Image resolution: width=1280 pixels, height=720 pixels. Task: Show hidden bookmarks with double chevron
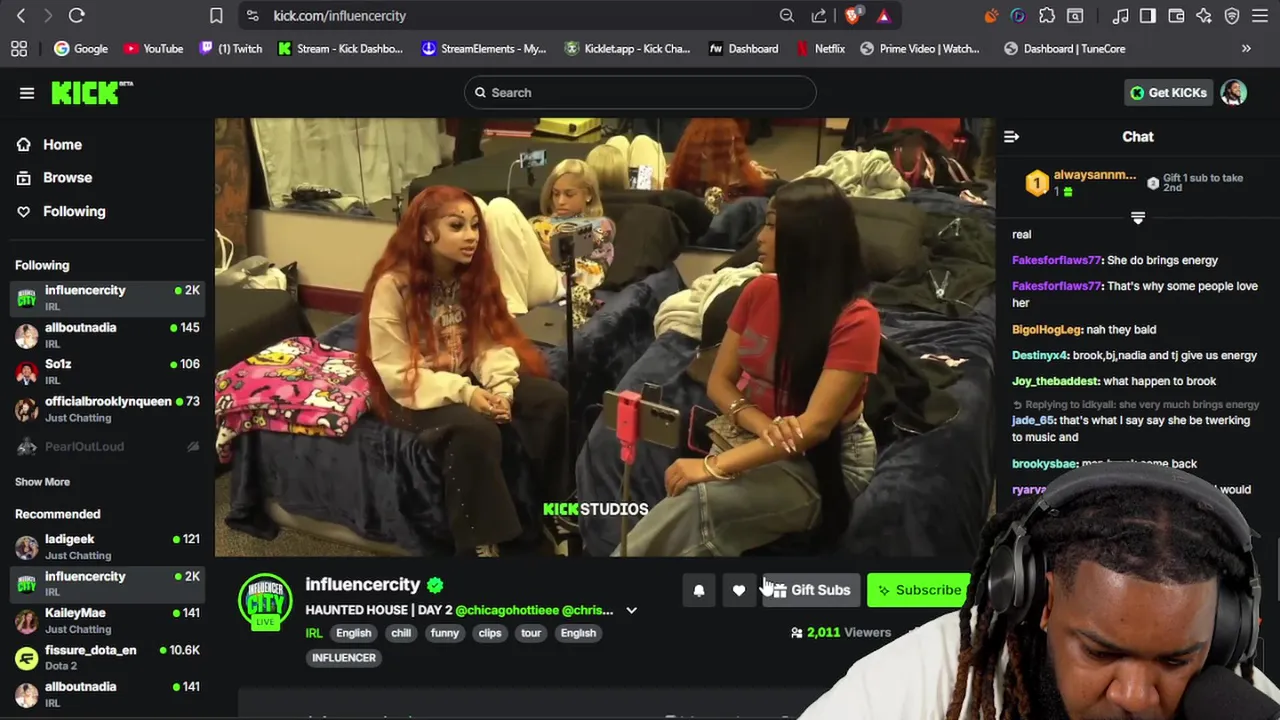pos(1246,48)
